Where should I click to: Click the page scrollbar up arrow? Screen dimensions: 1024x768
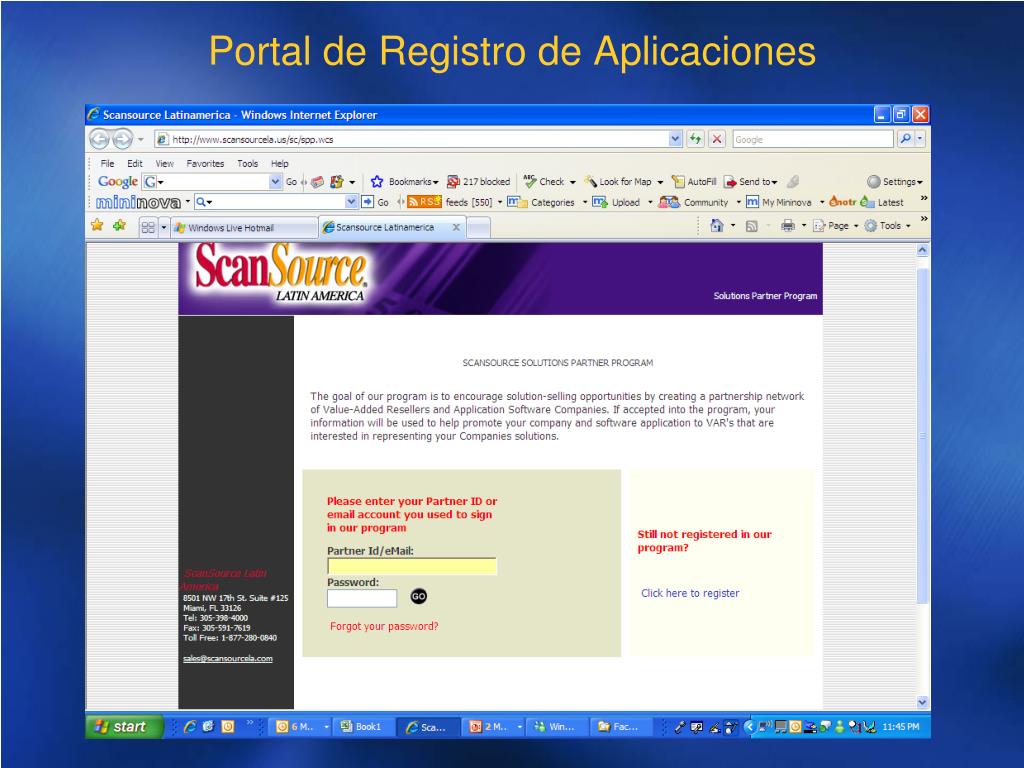(x=922, y=250)
